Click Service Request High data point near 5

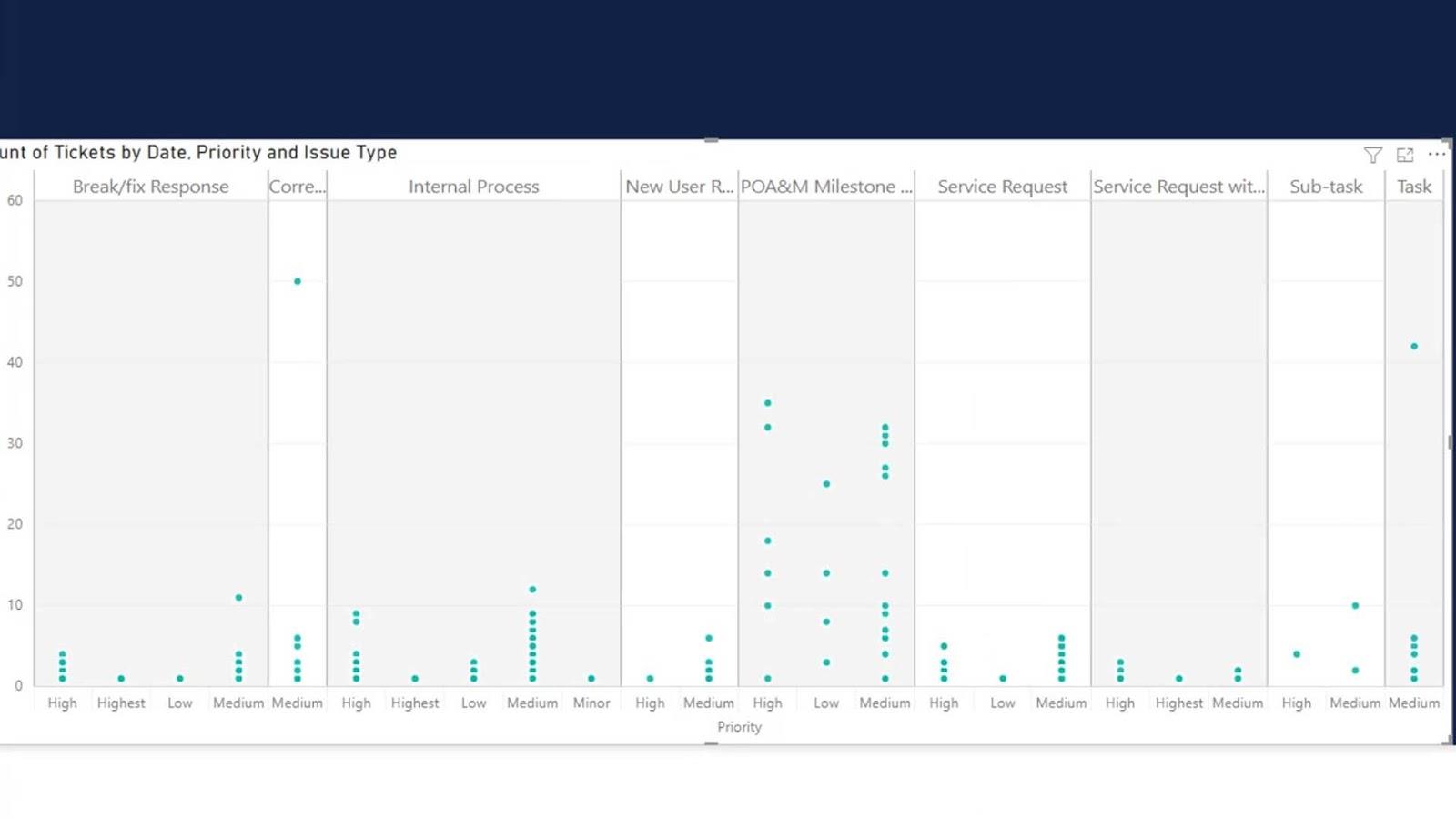[x=944, y=646]
